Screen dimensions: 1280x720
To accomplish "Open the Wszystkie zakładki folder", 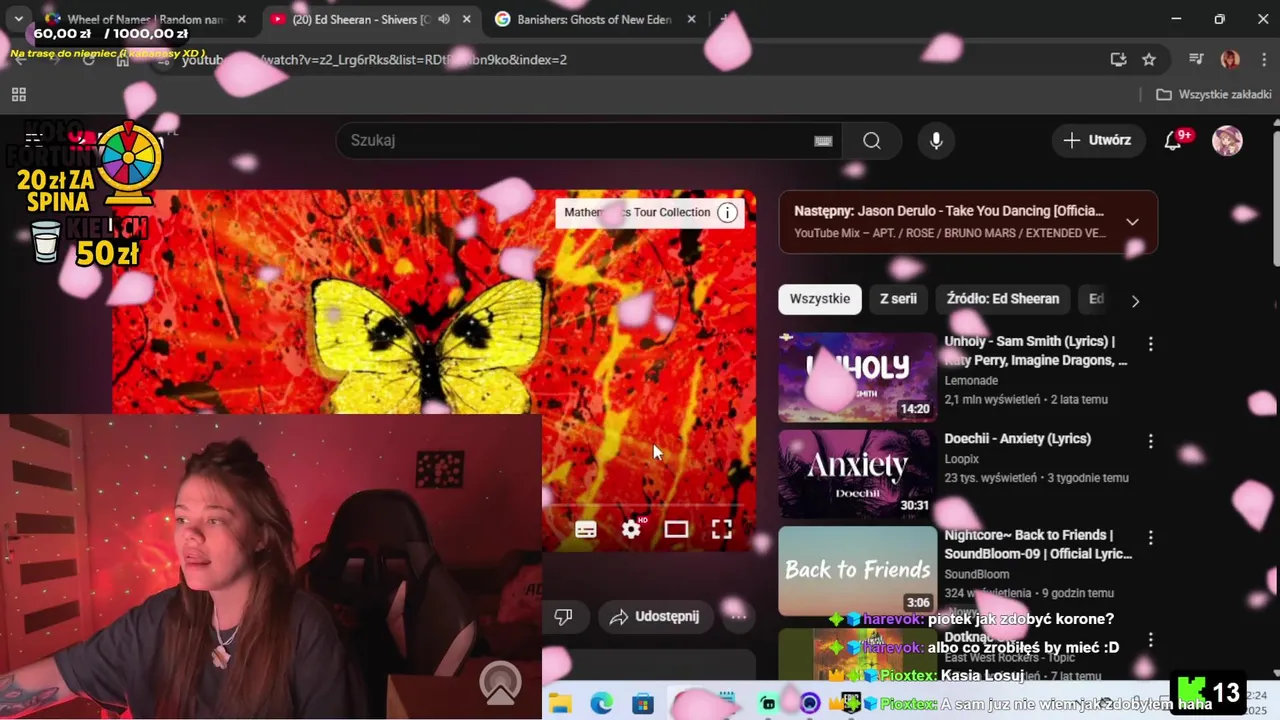I will click(1214, 94).
